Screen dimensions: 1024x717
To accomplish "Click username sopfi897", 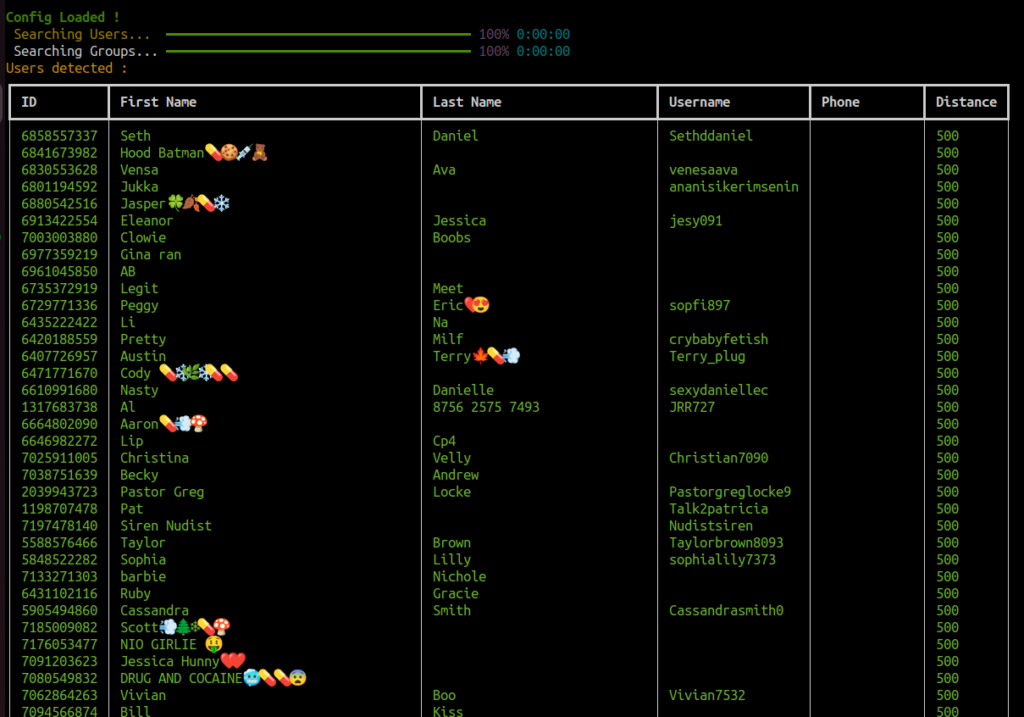I will (699, 306).
